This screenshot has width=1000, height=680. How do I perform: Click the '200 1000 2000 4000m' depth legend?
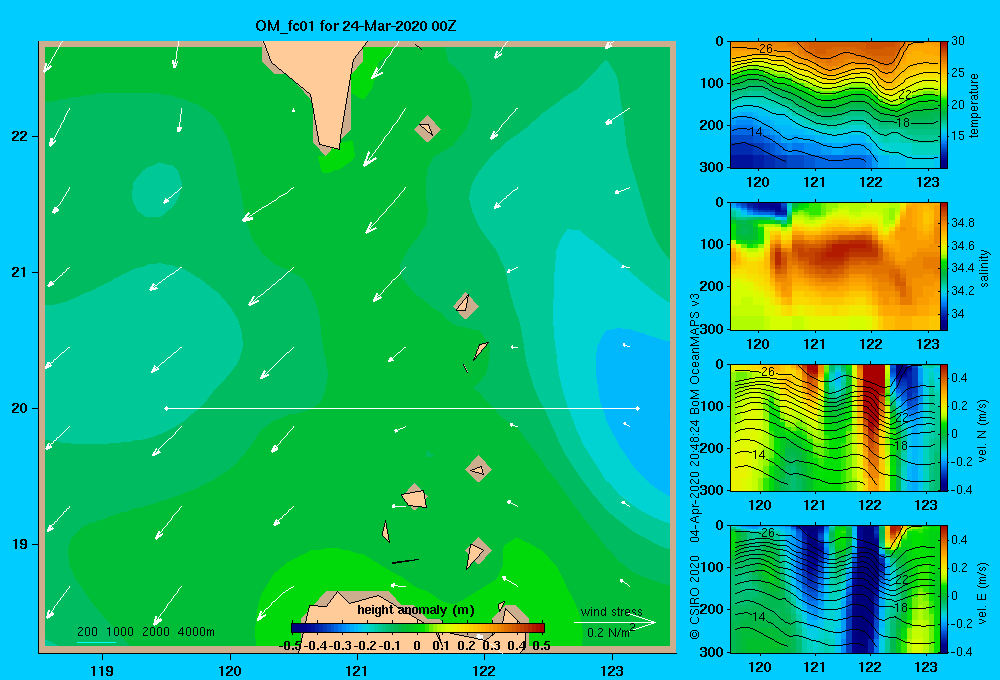(146, 632)
